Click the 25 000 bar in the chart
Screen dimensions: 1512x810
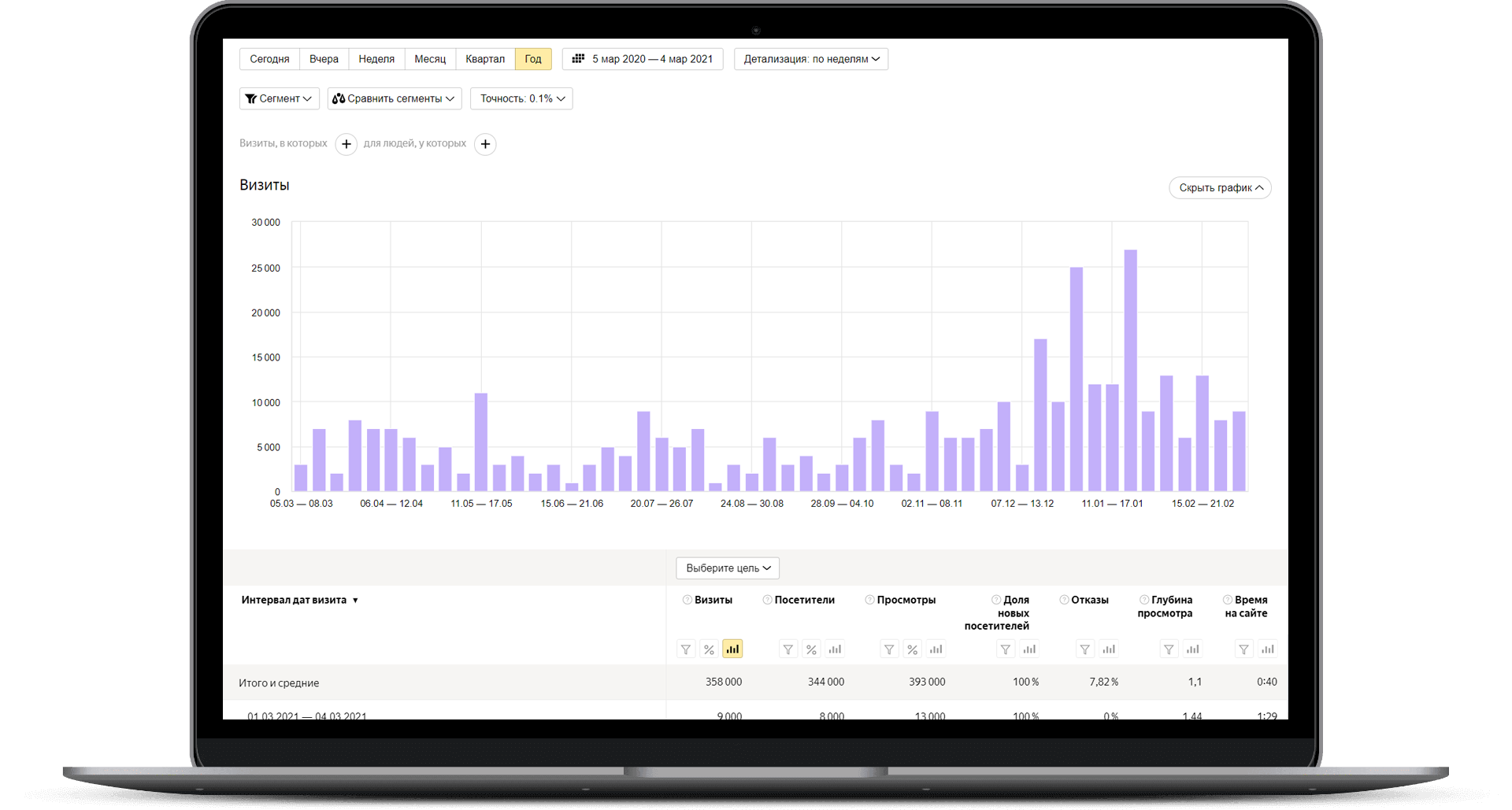(1077, 379)
